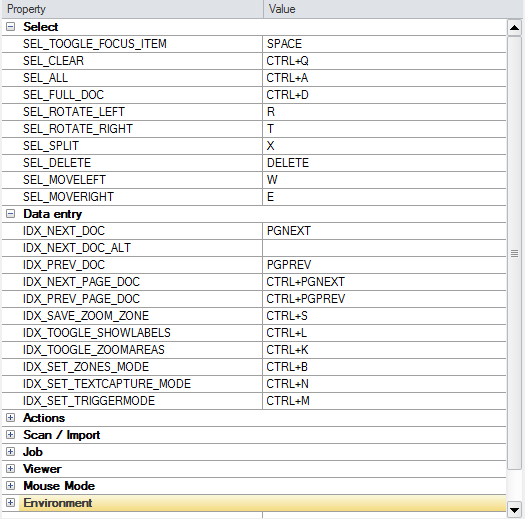
Task: Edit the CTRL+N shortcut value
Action: pyautogui.click(x=384, y=384)
